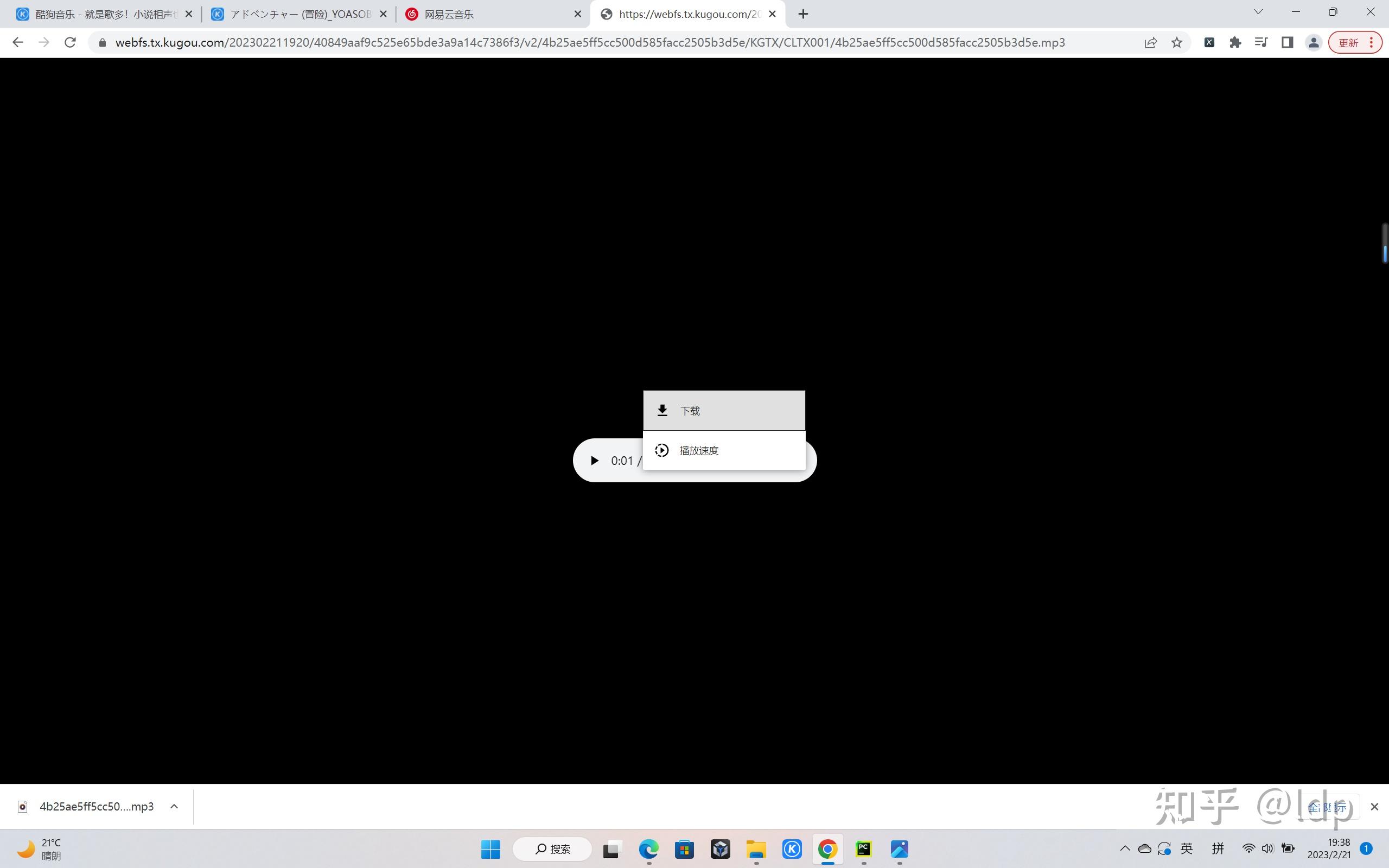
Task: Share this page using share icon
Action: [1150, 42]
